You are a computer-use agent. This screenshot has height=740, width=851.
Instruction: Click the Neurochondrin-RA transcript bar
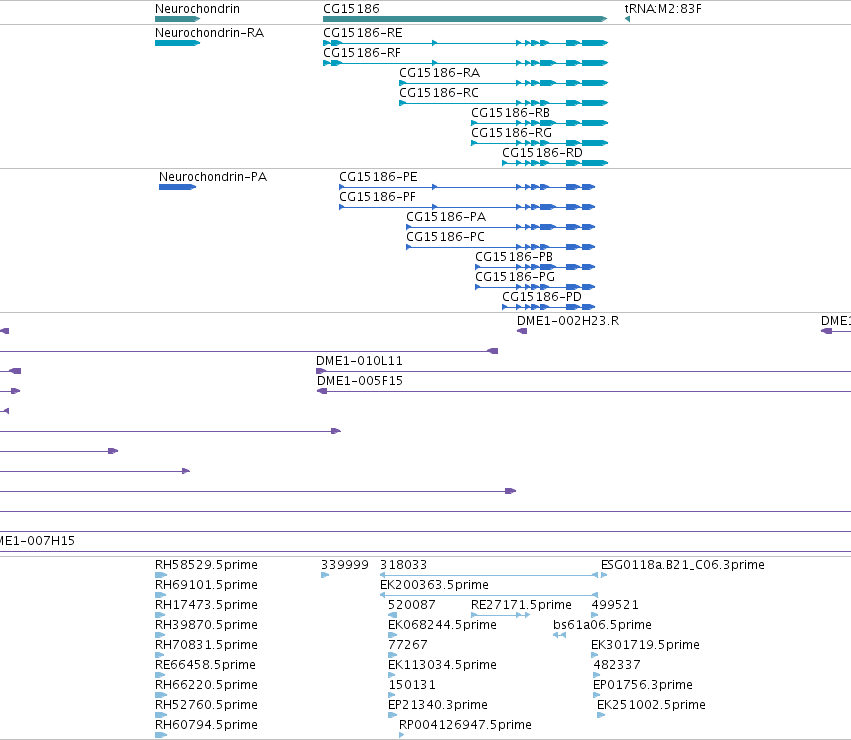click(x=177, y=43)
